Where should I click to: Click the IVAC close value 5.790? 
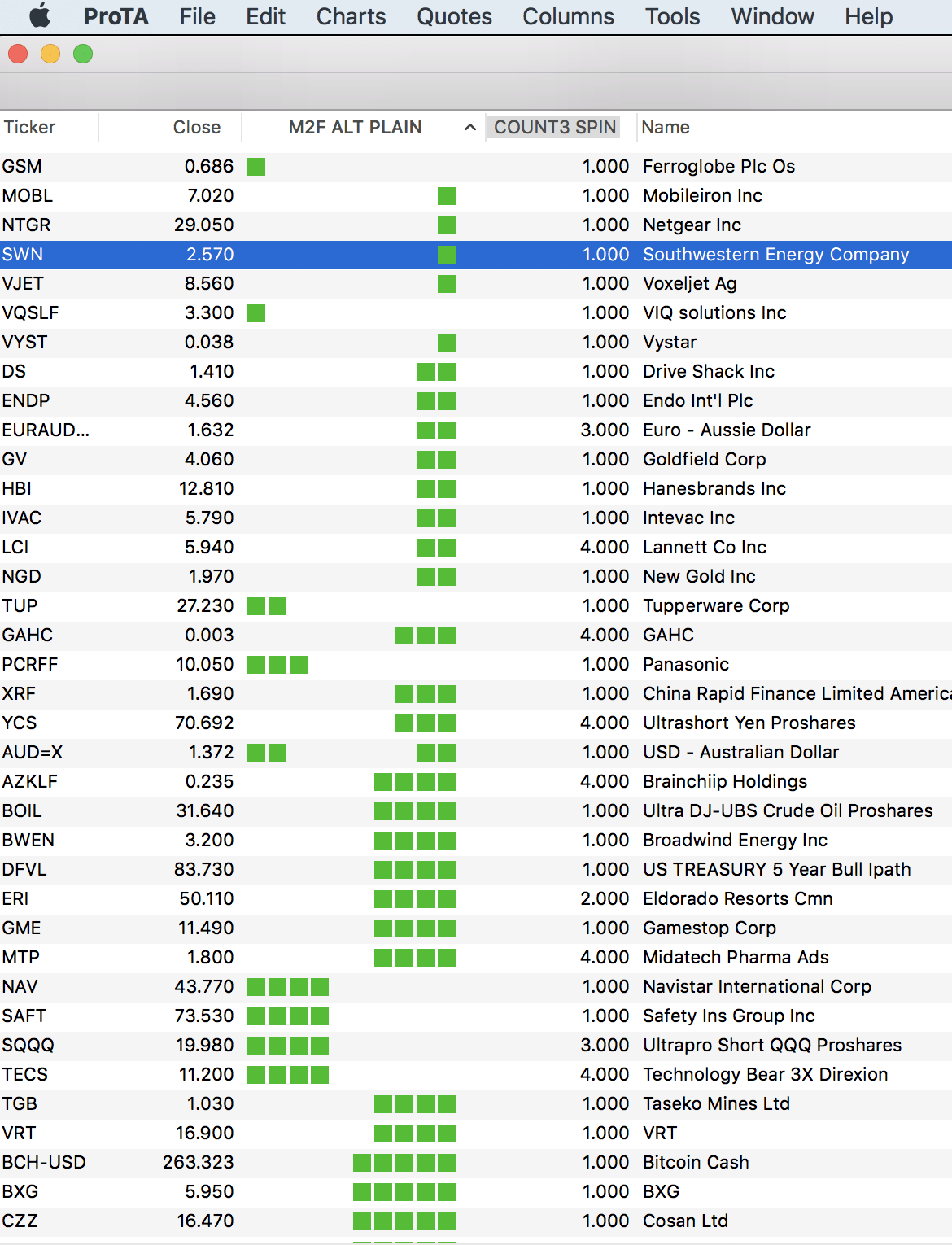(x=209, y=518)
